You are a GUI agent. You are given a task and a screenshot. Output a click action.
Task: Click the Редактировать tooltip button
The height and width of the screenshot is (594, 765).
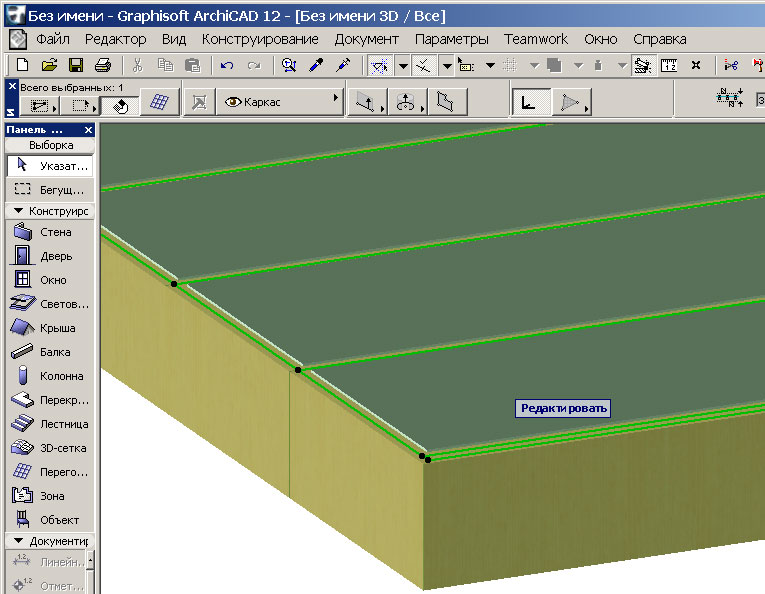coord(563,408)
